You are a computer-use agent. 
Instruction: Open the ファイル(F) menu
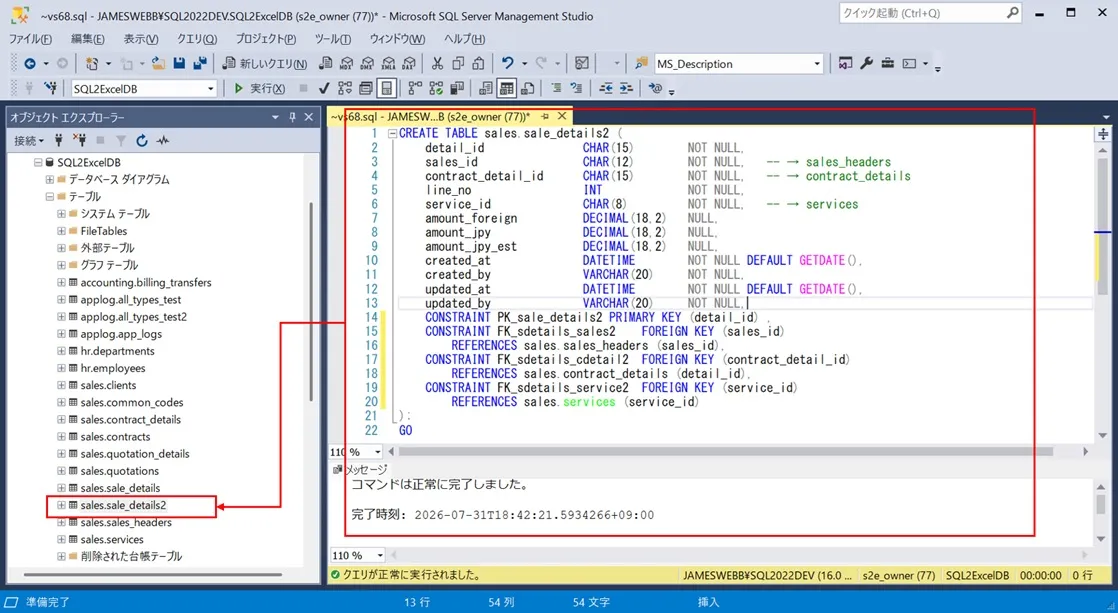30,38
